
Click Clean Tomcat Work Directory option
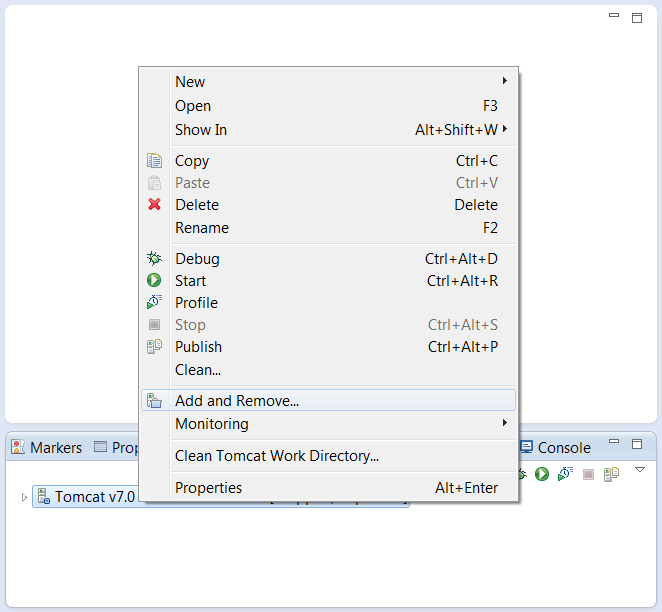click(x=277, y=456)
